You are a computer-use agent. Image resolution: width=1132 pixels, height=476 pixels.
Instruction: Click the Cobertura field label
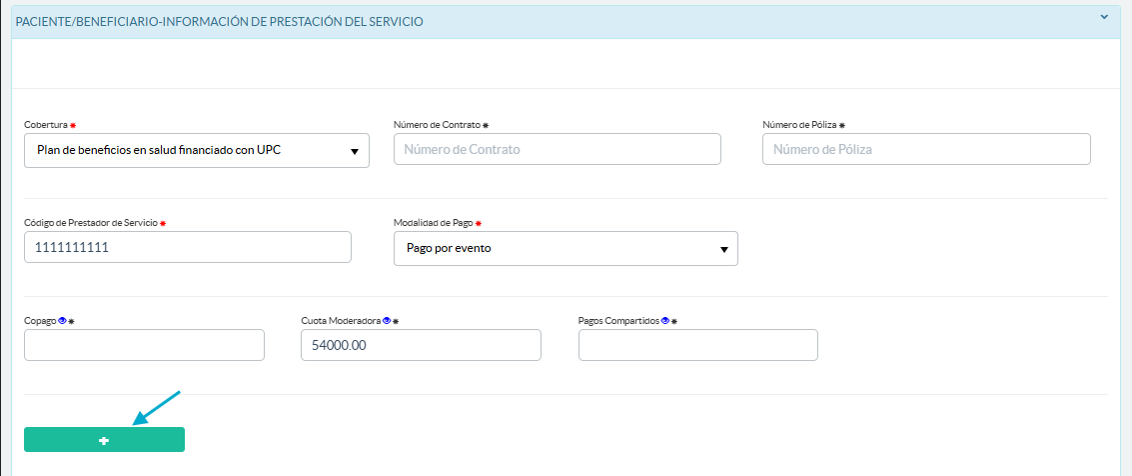(x=45, y=125)
